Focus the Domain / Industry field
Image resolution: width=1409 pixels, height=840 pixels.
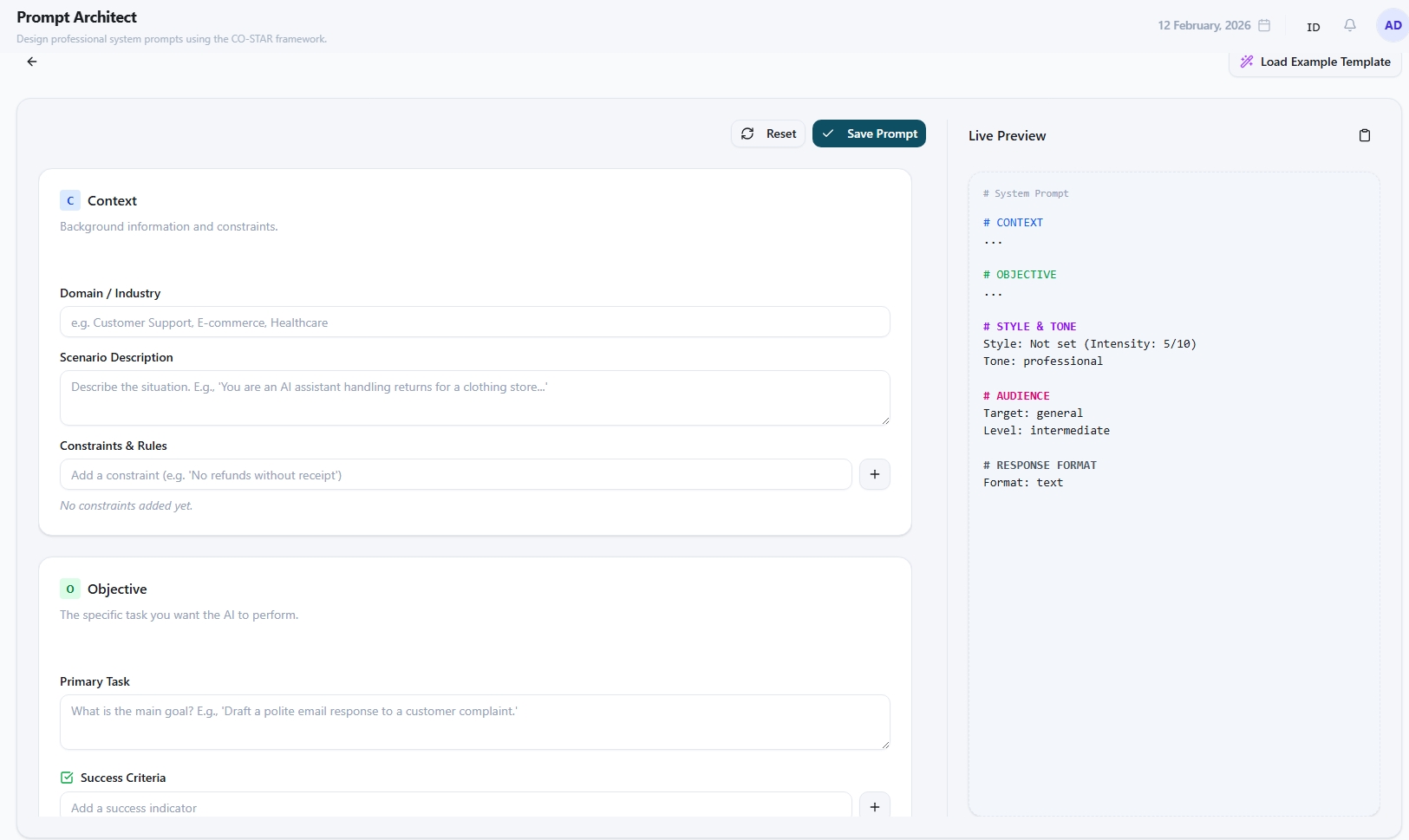click(x=474, y=322)
